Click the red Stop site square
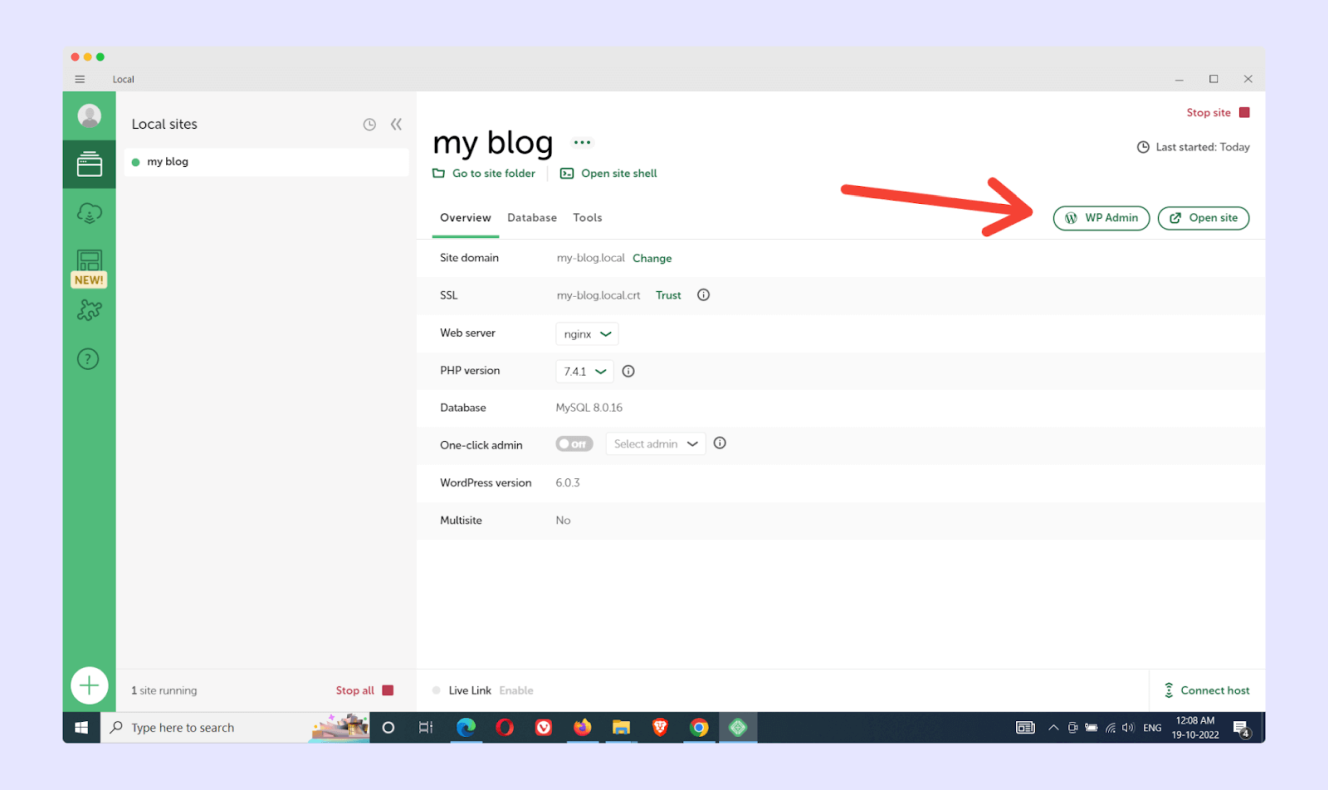 [x=1244, y=113]
